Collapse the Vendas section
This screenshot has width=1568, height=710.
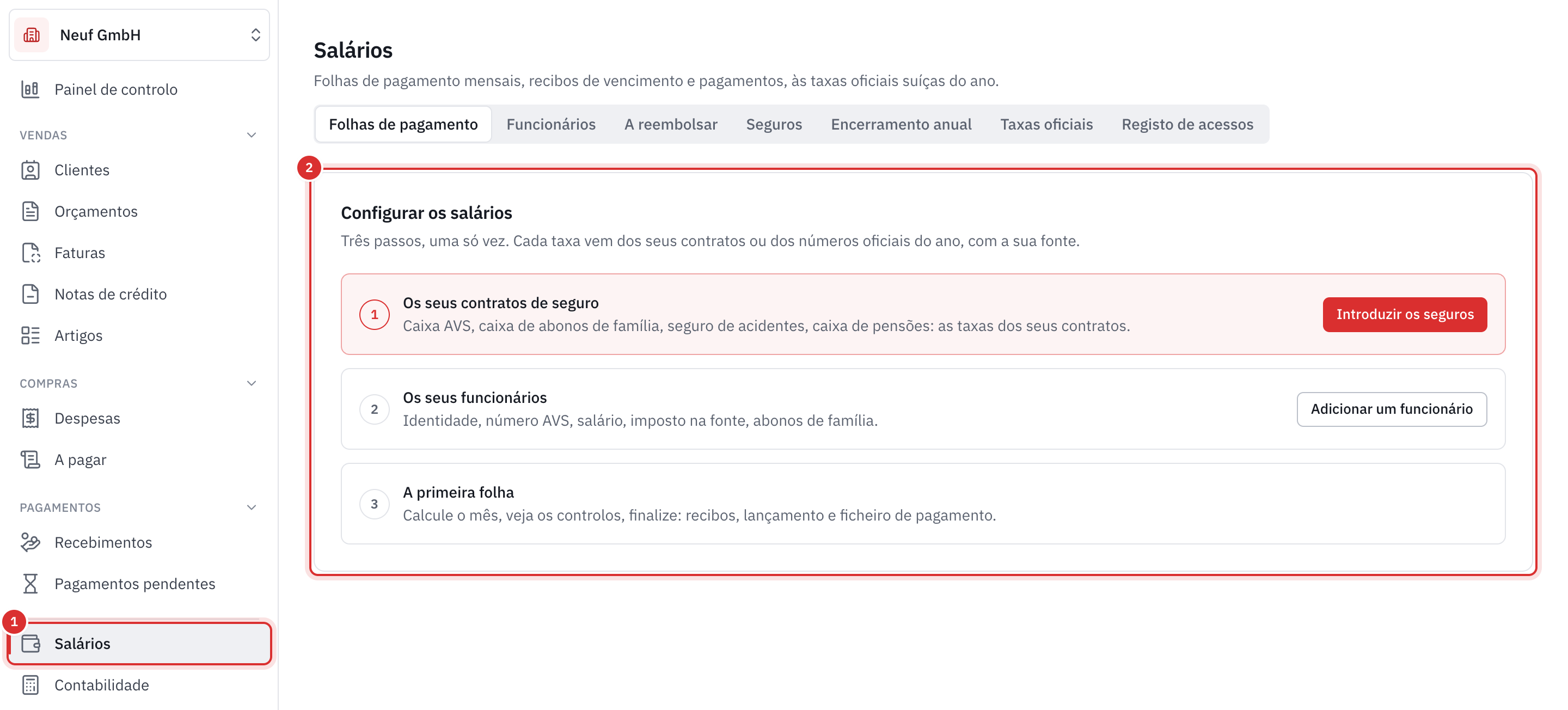(x=252, y=135)
